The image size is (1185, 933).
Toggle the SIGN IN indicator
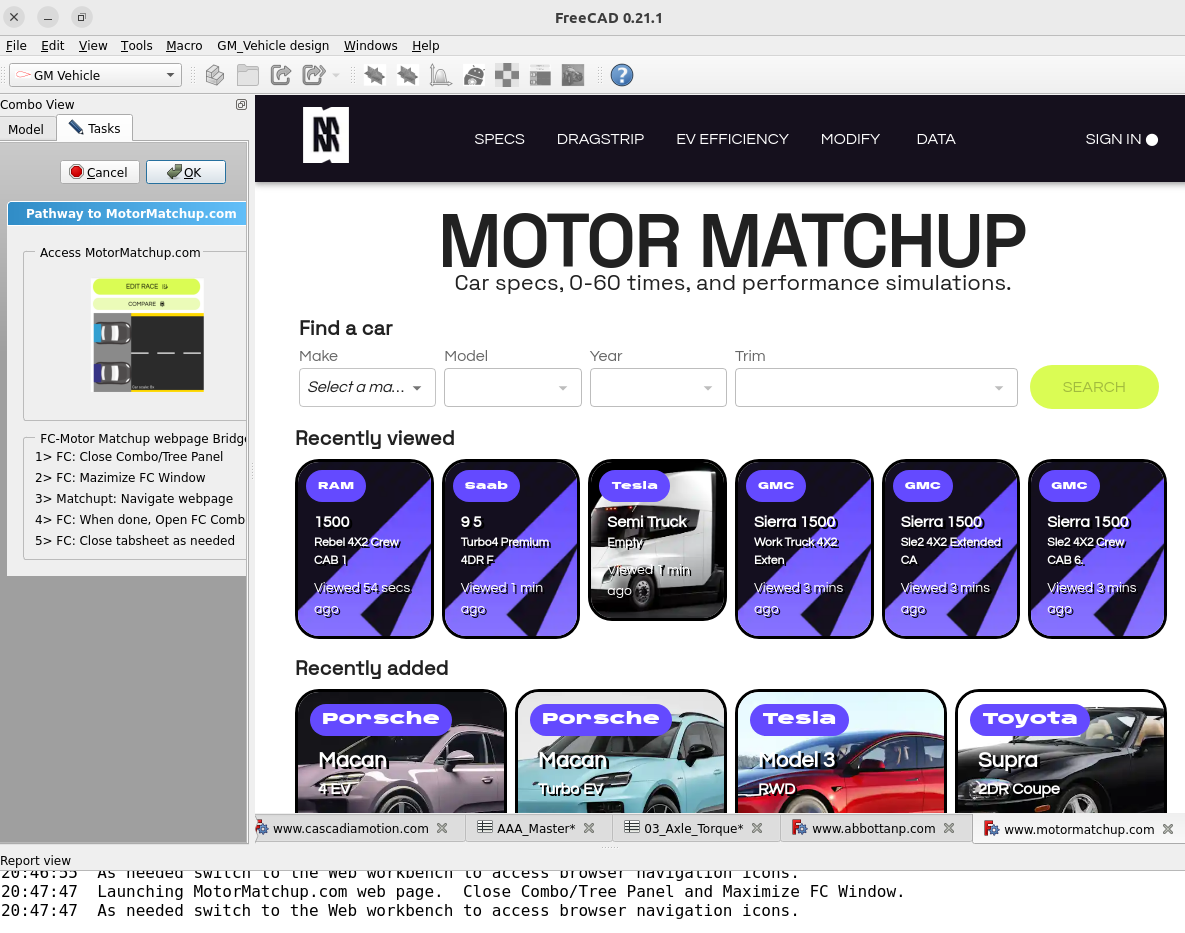click(1152, 140)
